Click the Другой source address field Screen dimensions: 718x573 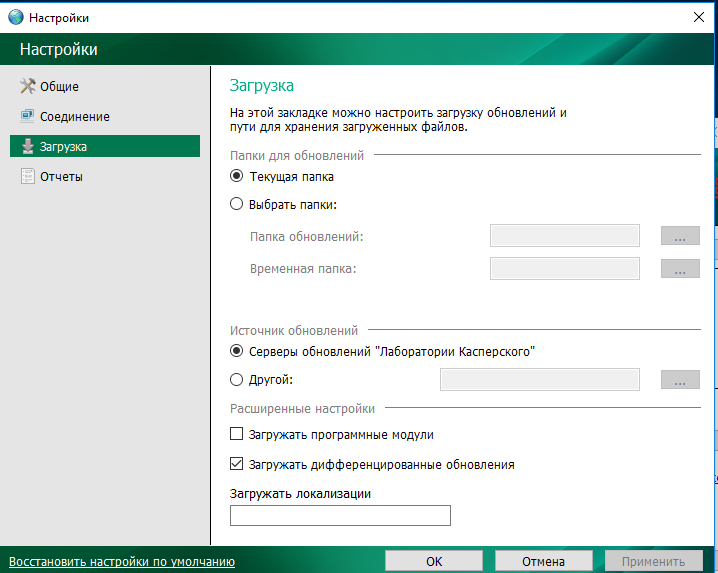(540, 379)
